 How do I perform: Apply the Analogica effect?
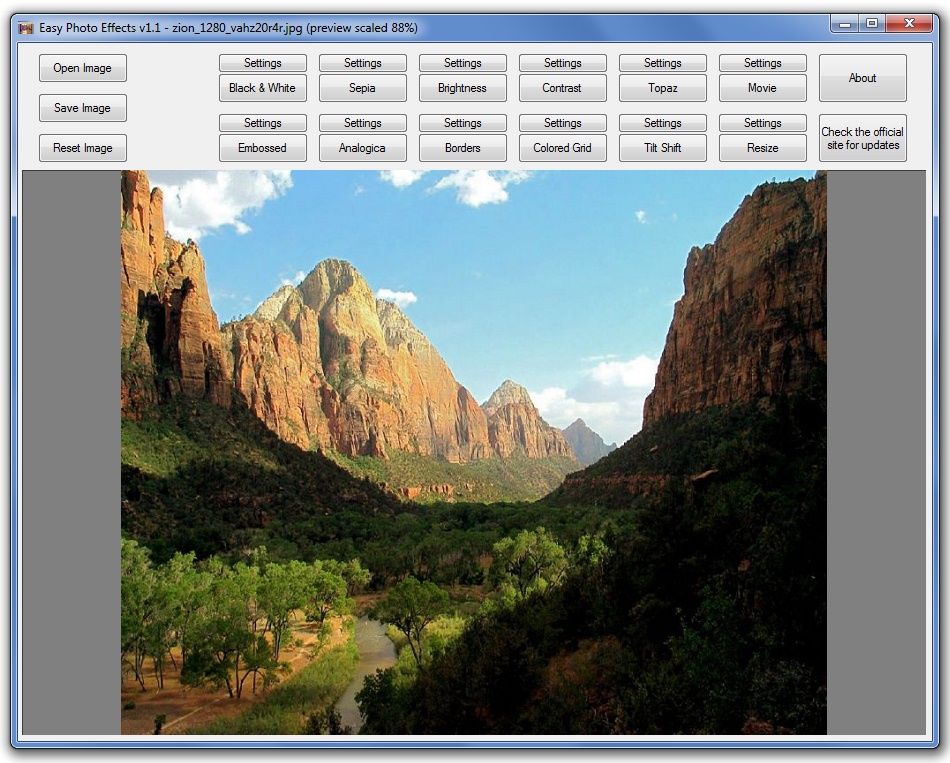(x=362, y=148)
